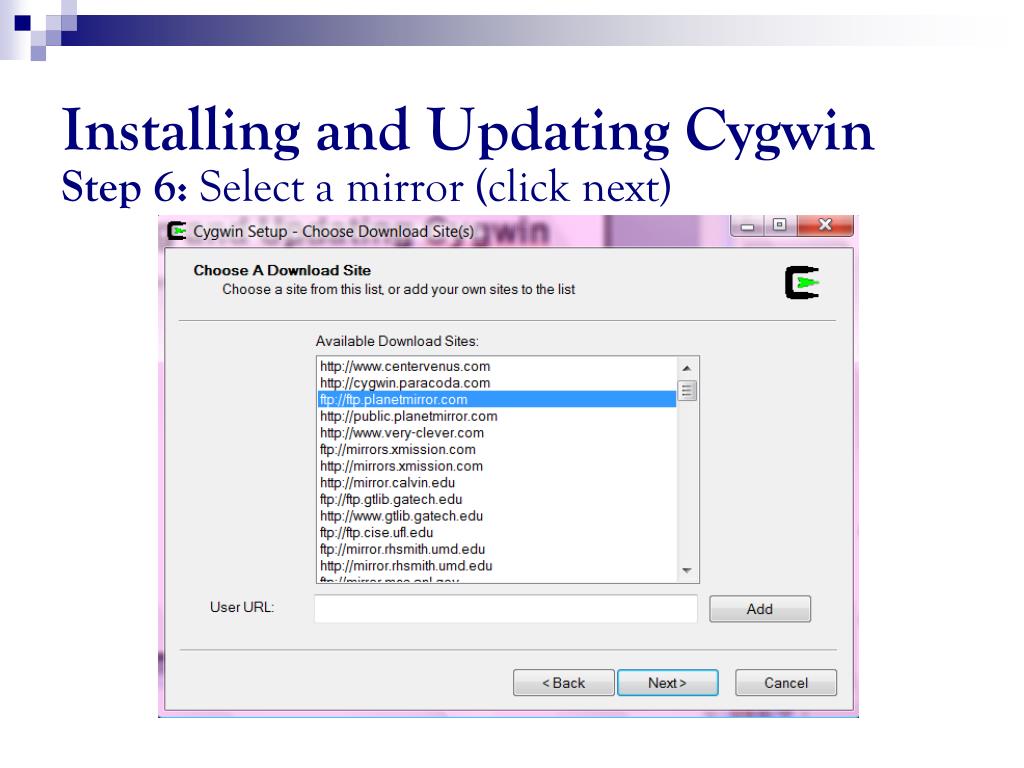Image resolution: width=1024 pixels, height=768 pixels.
Task: Click the list scrollbar's up arrow
Action: [x=686, y=368]
